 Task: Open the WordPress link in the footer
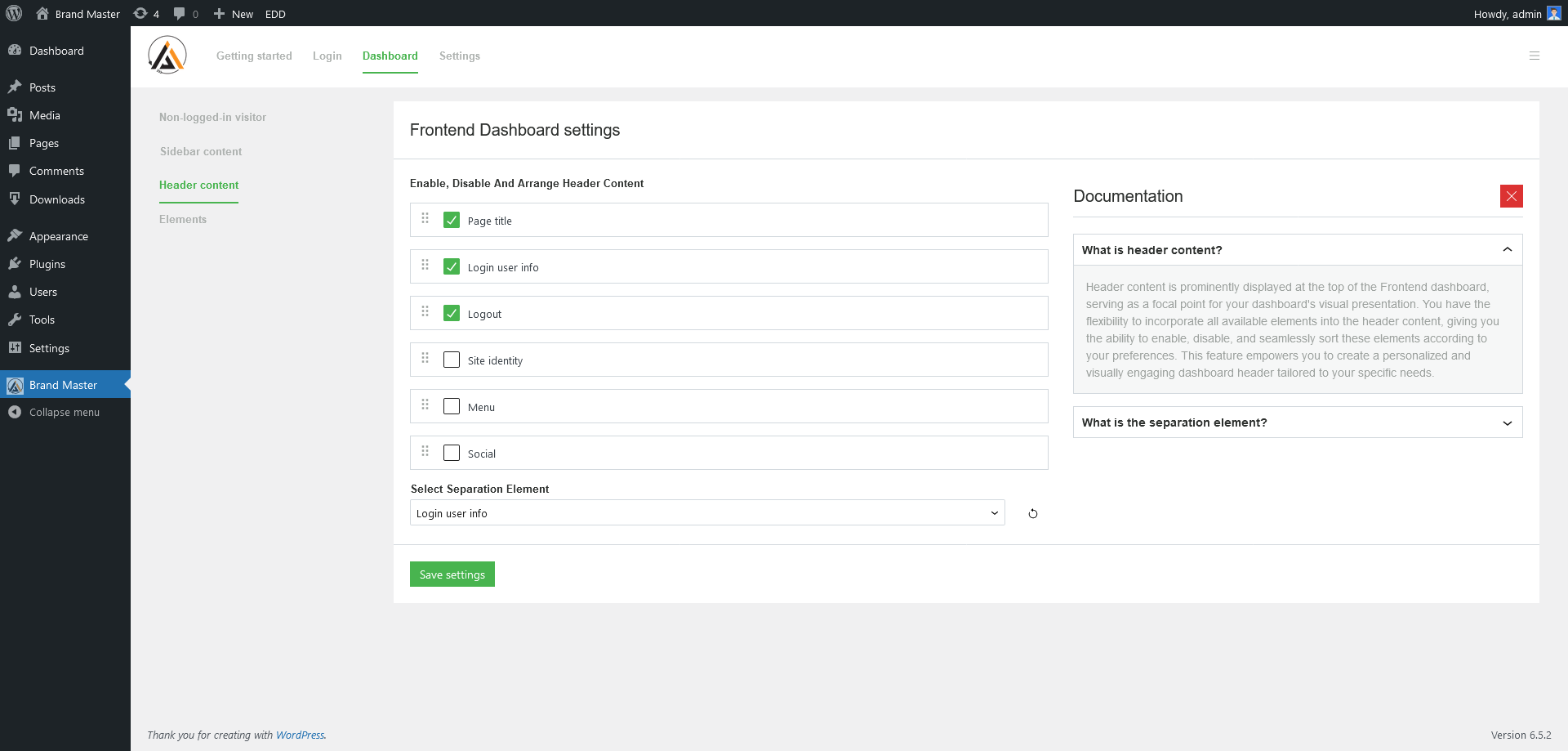[x=301, y=735]
